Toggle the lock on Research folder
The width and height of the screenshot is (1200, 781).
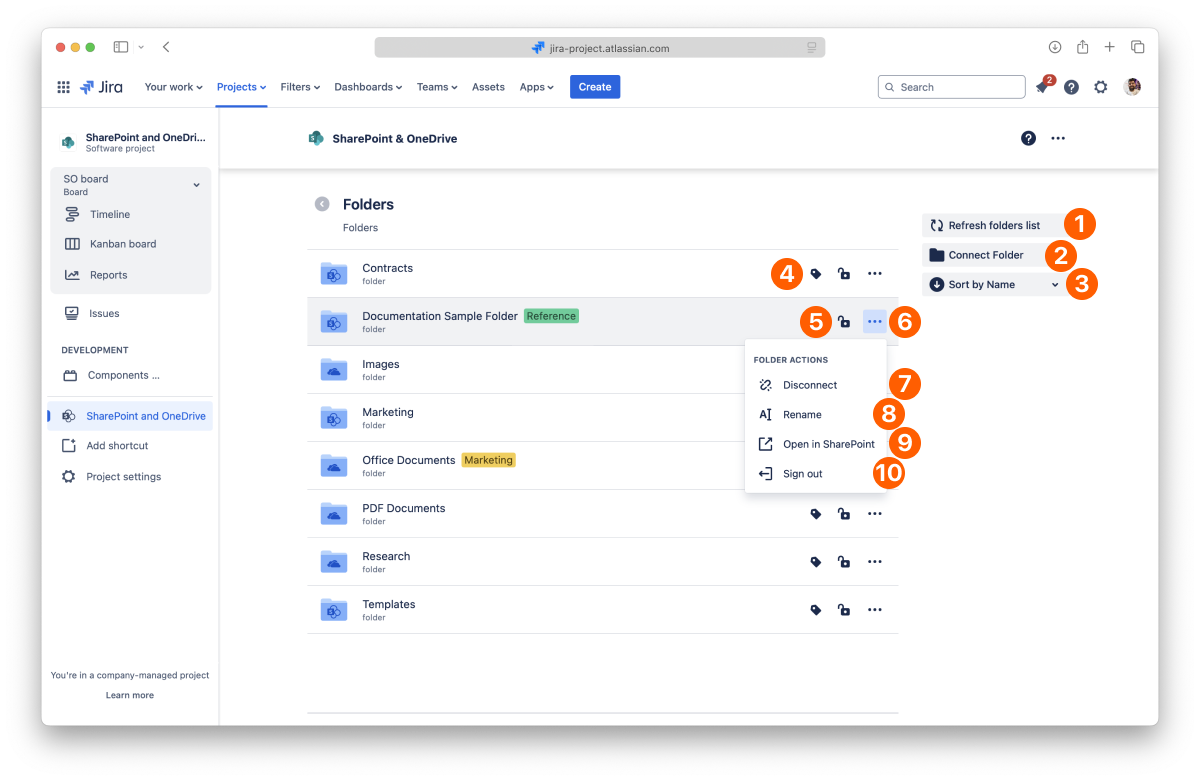pyautogui.click(x=844, y=562)
